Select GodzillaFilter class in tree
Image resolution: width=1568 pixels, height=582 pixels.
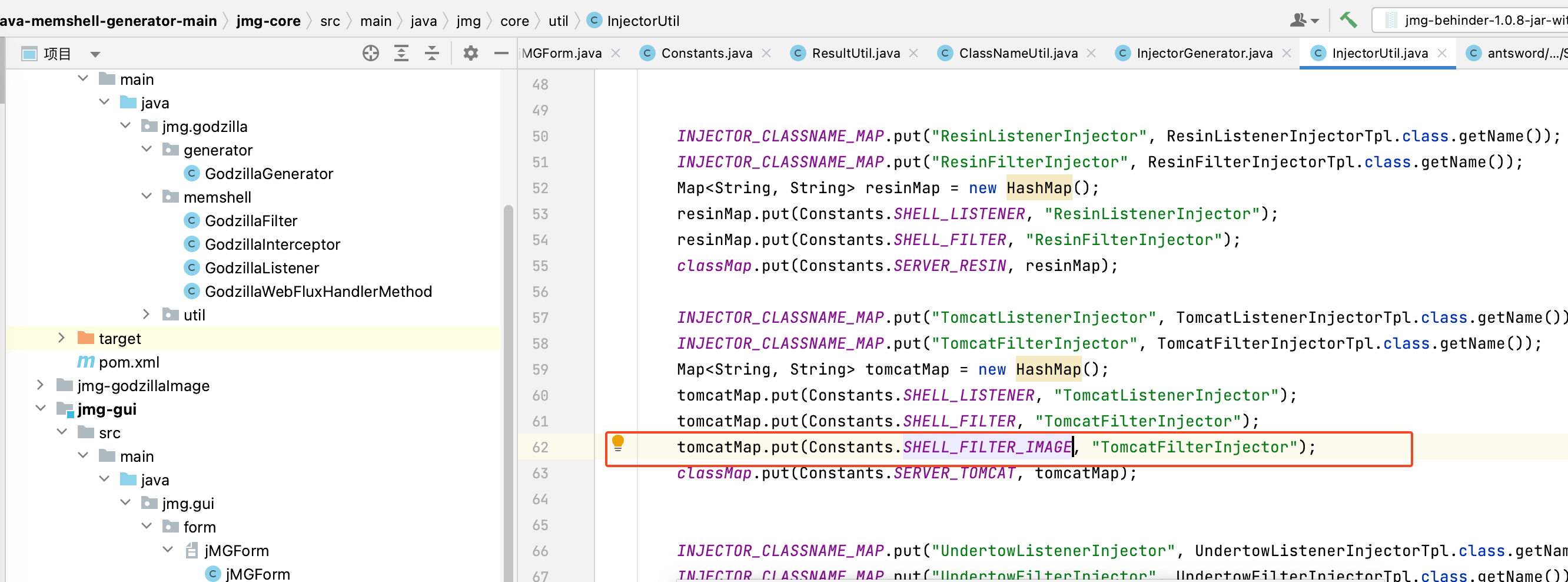[251, 221]
